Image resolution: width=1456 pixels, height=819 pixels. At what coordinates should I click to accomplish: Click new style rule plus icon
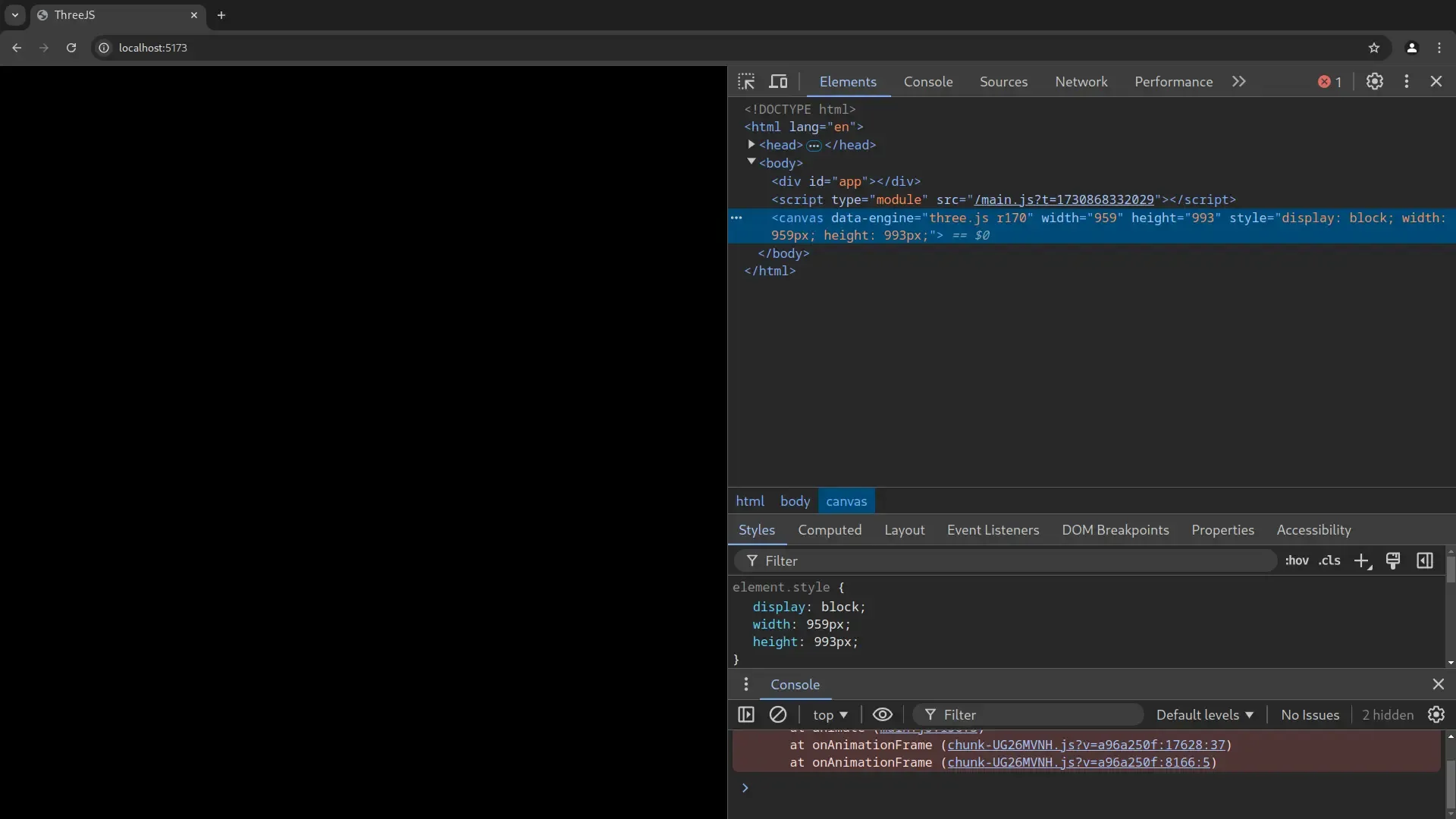pos(1362,561)
